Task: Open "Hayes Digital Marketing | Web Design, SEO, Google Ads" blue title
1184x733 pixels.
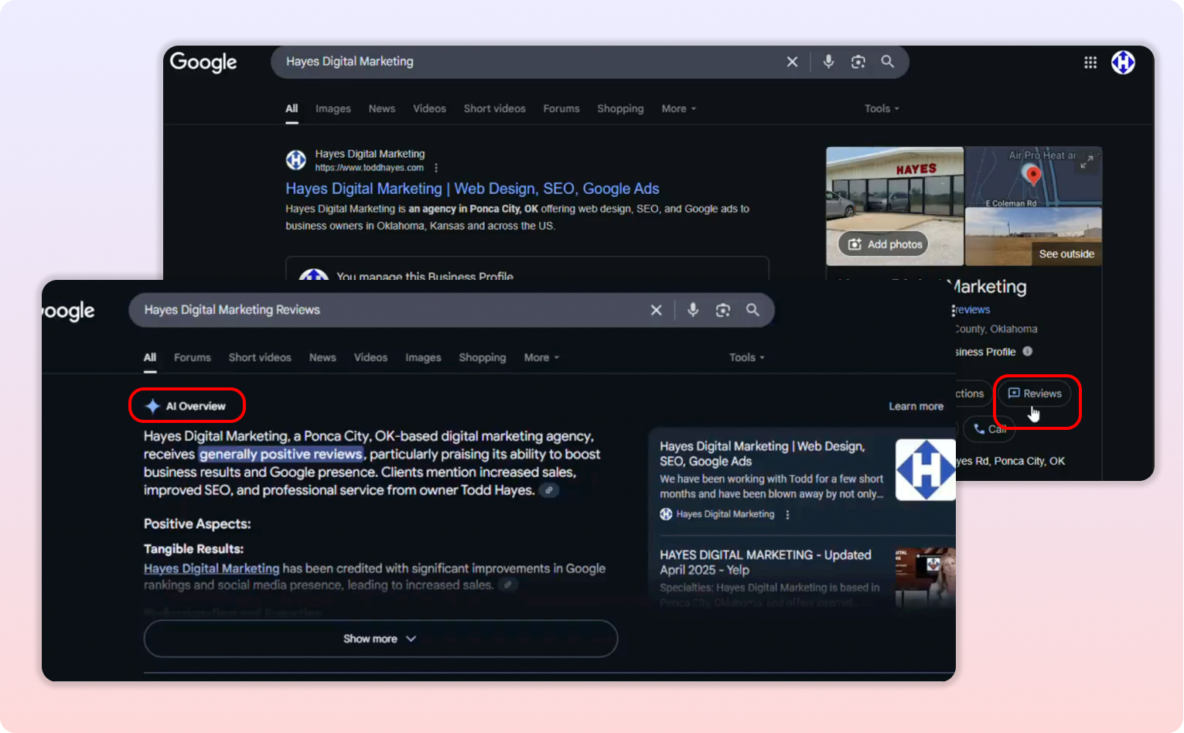Action: 472,189
